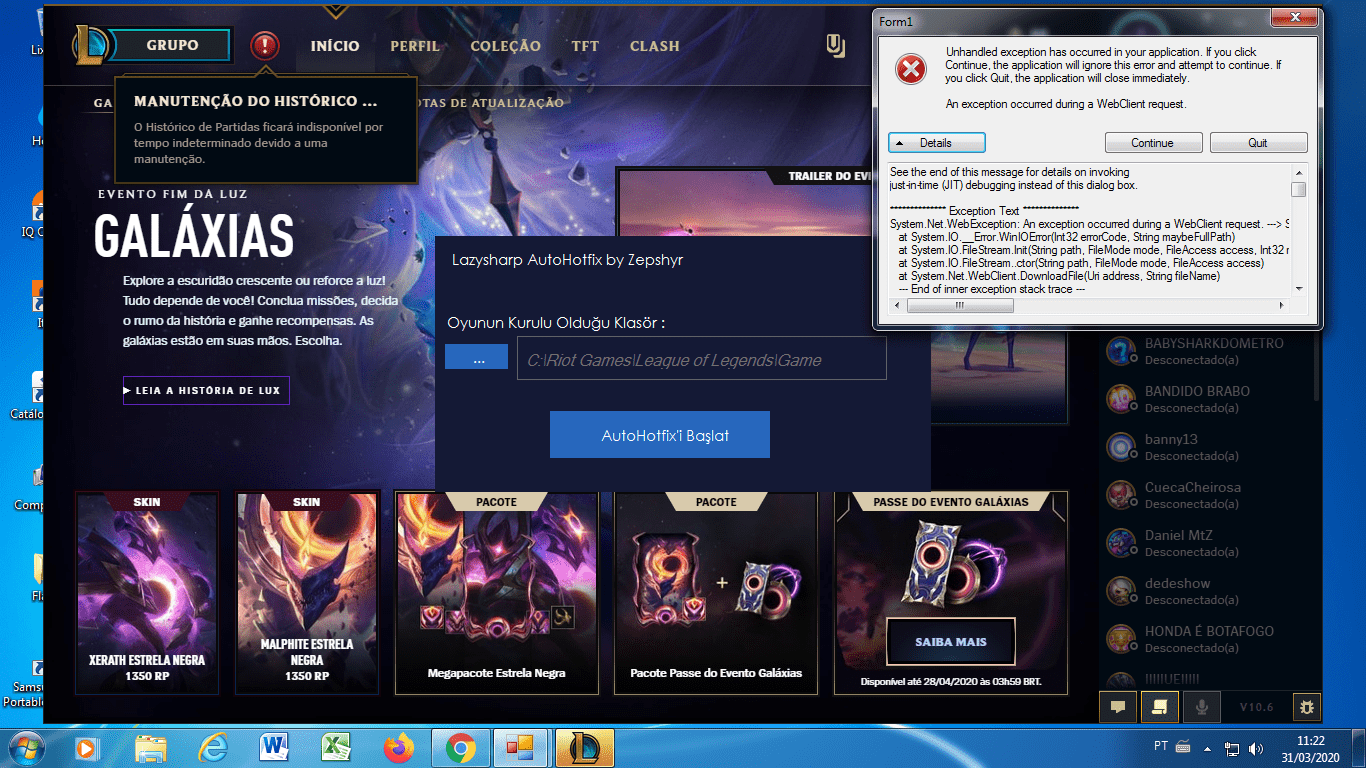Click the keyboard icon in the system tray
1366x768 pixels.
click(1183, 747)
